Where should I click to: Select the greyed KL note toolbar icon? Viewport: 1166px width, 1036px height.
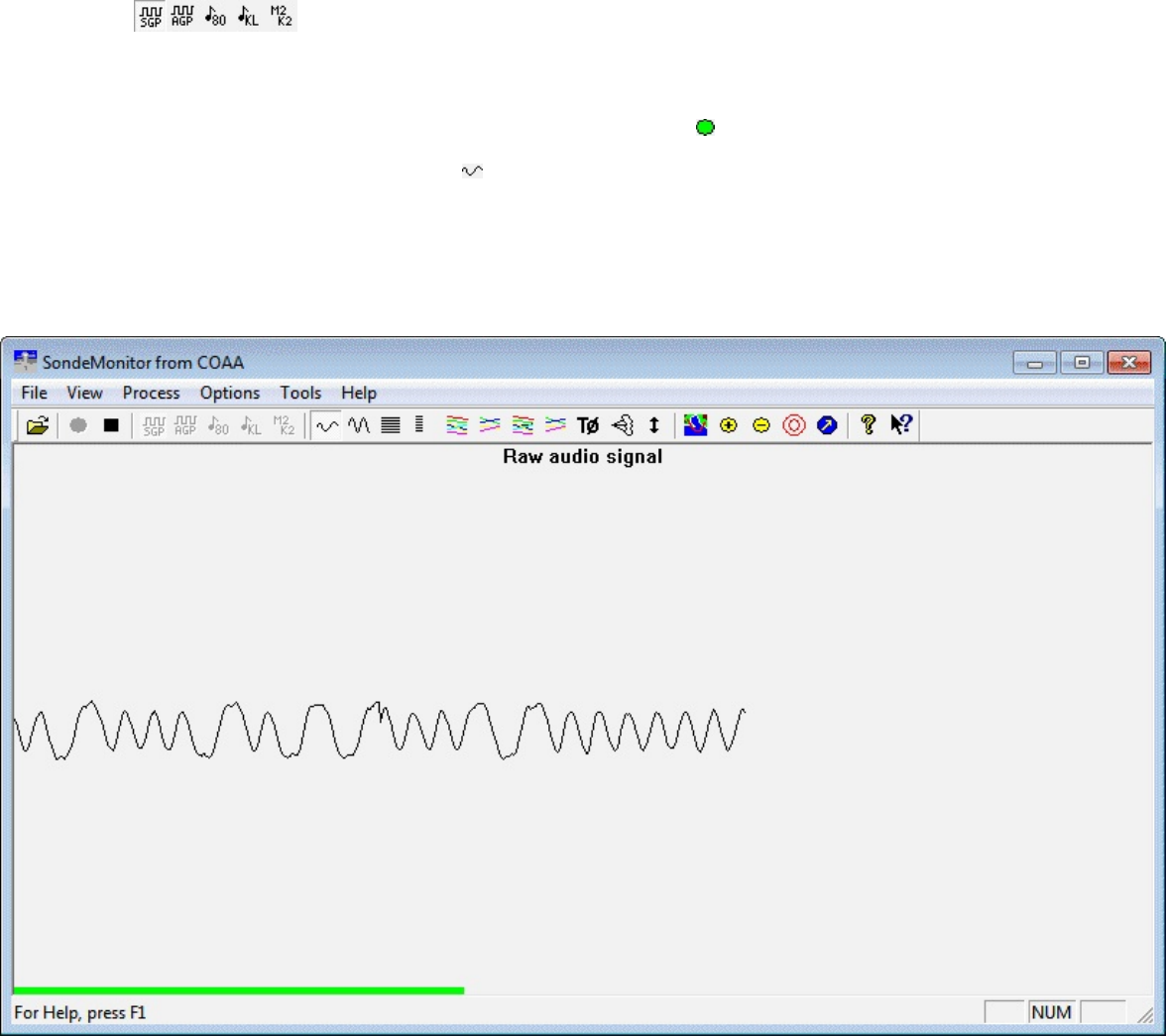pyautogui.click(x=251, y=425)
